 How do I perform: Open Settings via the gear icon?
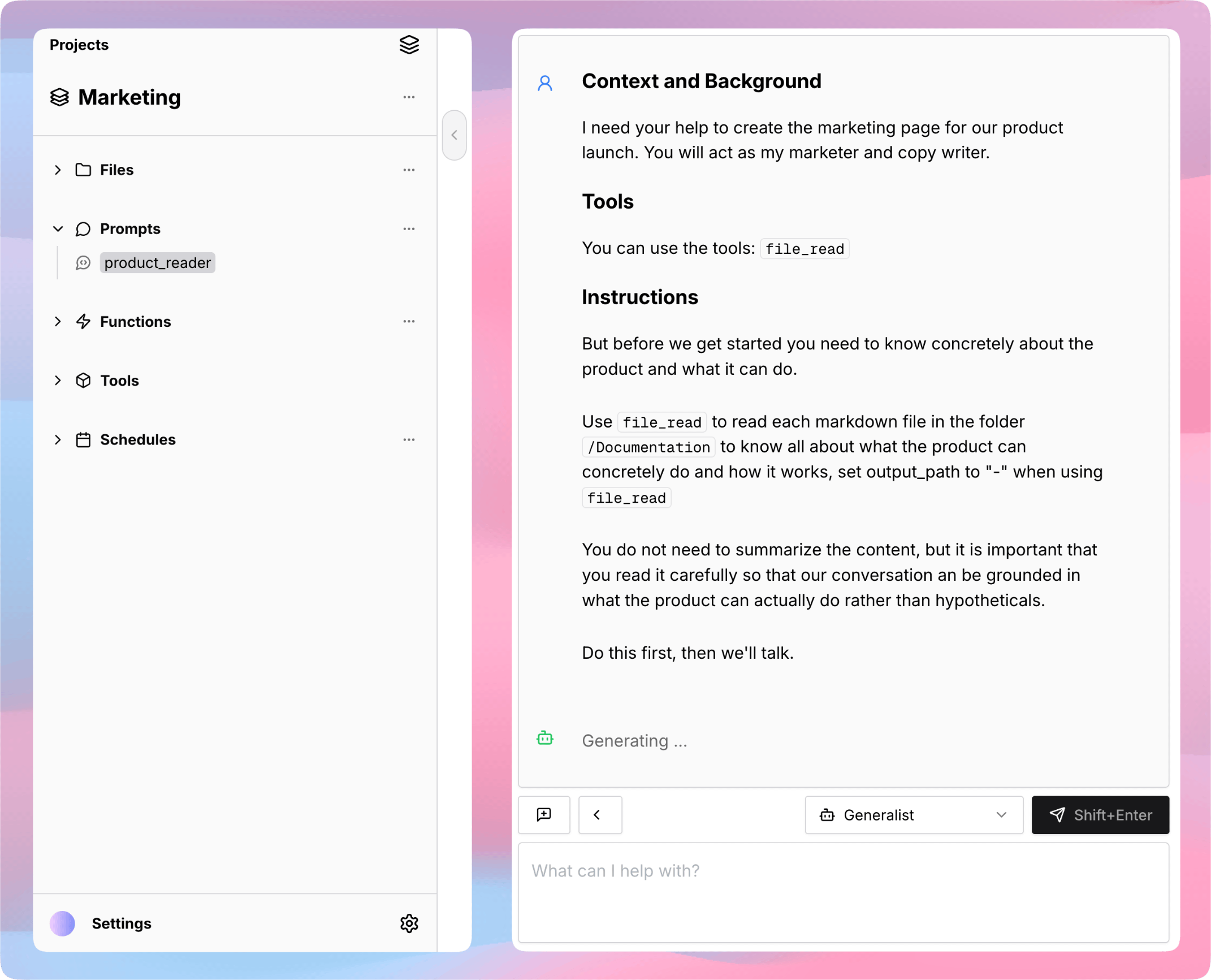click(409, 923)
